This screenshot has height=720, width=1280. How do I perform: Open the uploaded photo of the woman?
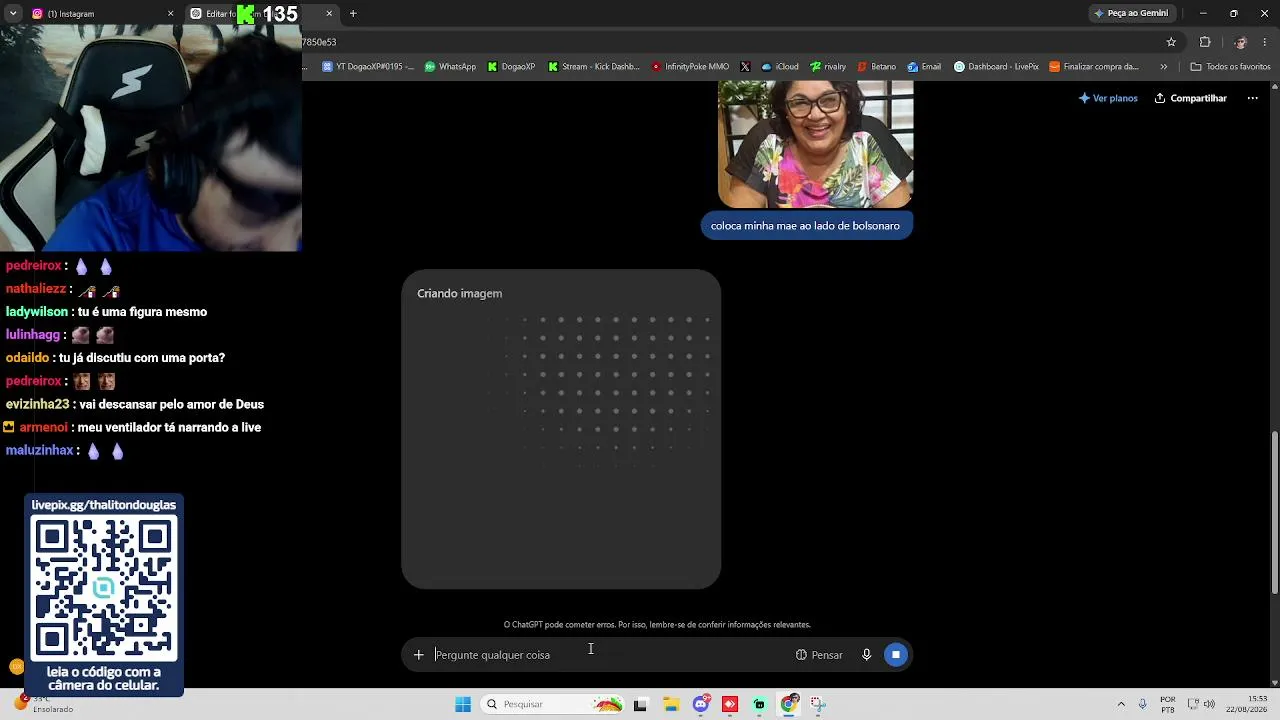point(815,144)
